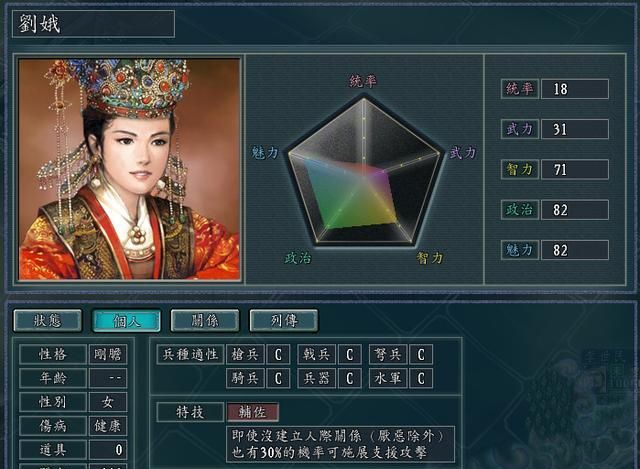Select the 智力 stat label

[x=520, y=169]
